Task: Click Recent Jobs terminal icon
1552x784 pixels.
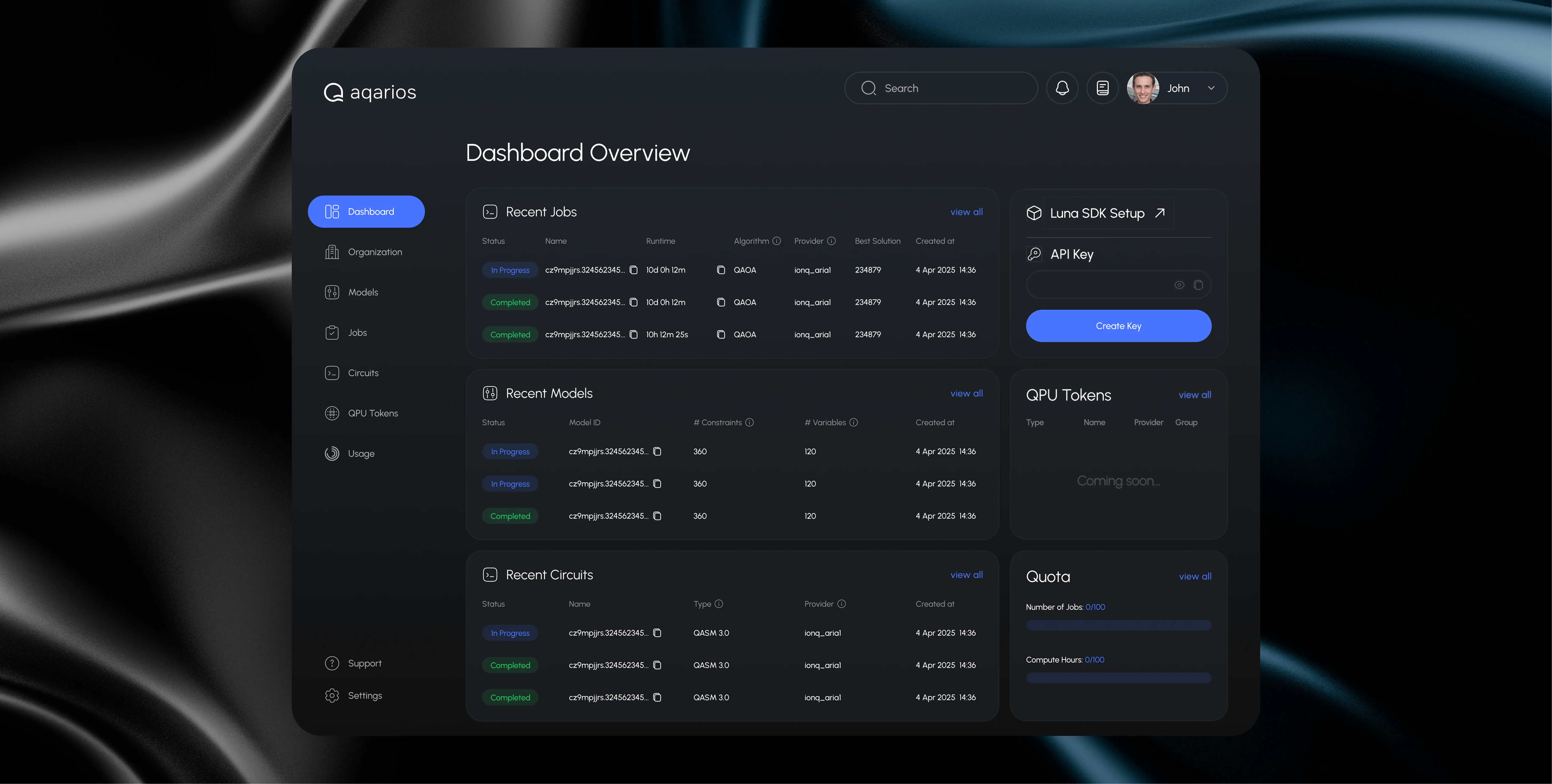Action: (x=490, y=212)
